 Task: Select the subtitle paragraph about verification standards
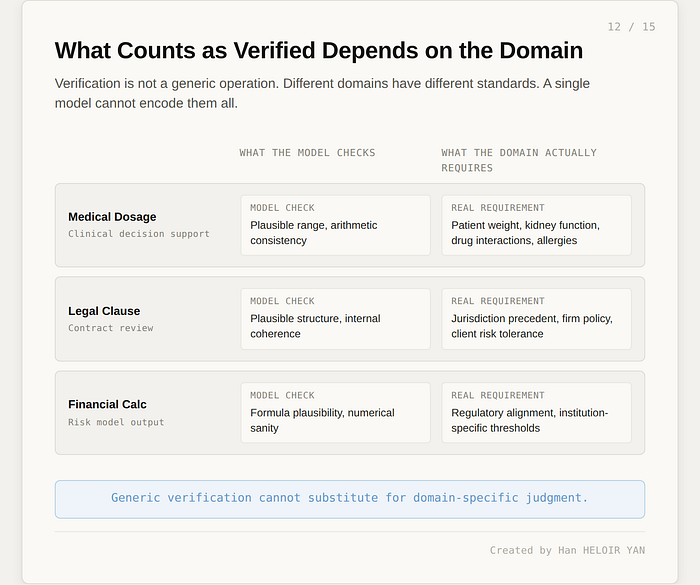click(x=322, y=93)
